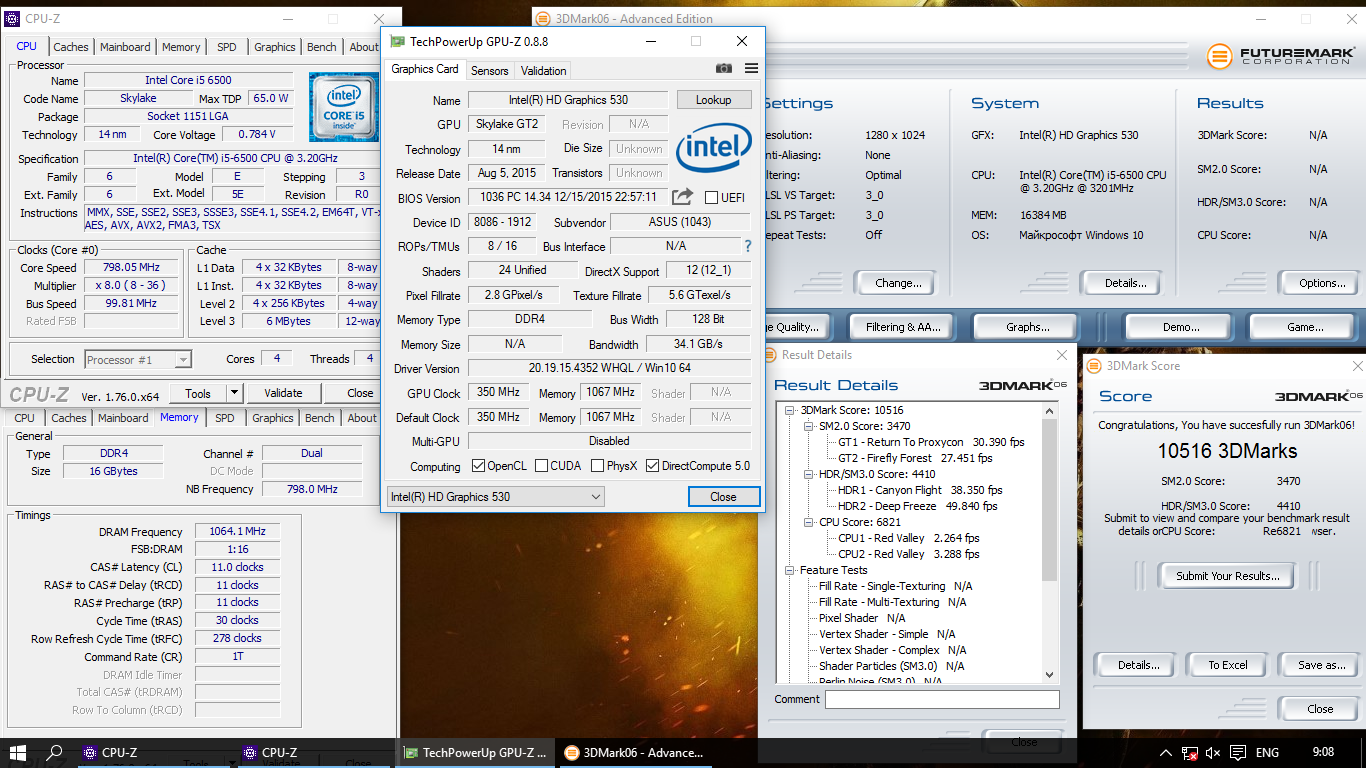Switch to the GPU-Z Sensors tab

click(x=490, y=70)
